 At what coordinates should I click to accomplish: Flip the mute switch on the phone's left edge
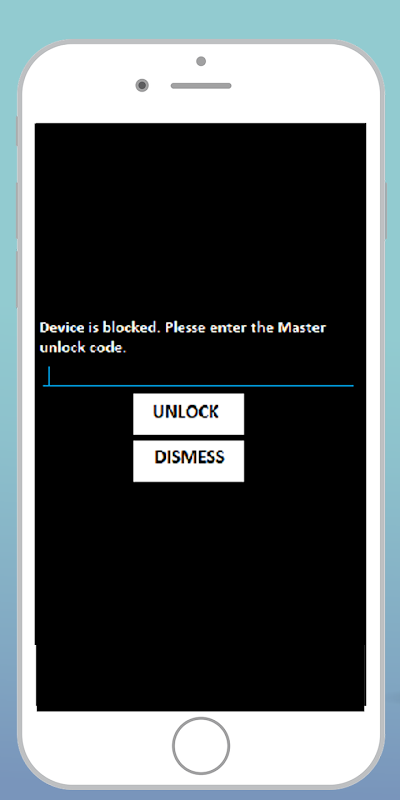[18, 131]
